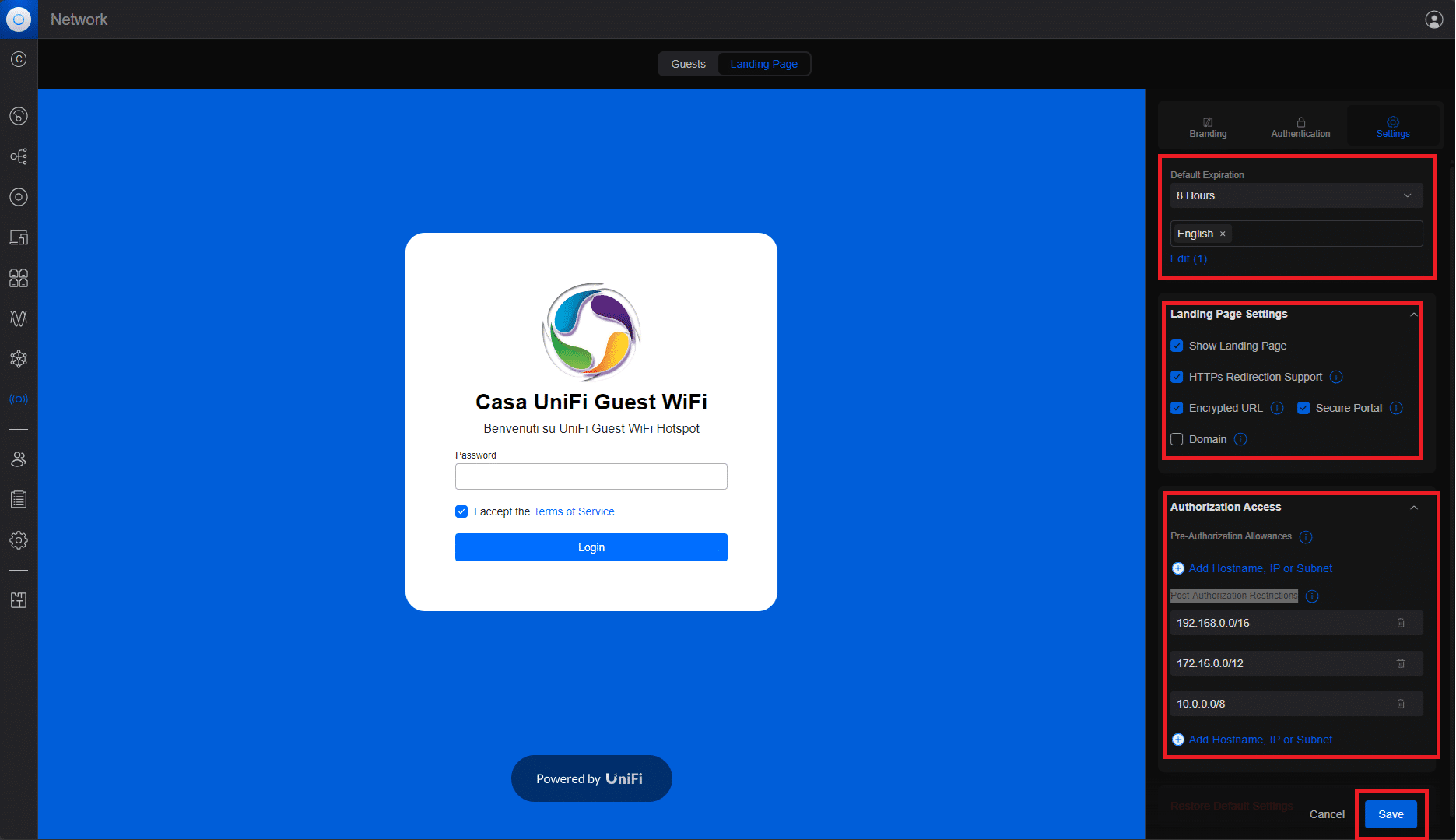Toggle accept Terms of Service checkbox
Screen dimensions: 1456x840
point(461,511)
